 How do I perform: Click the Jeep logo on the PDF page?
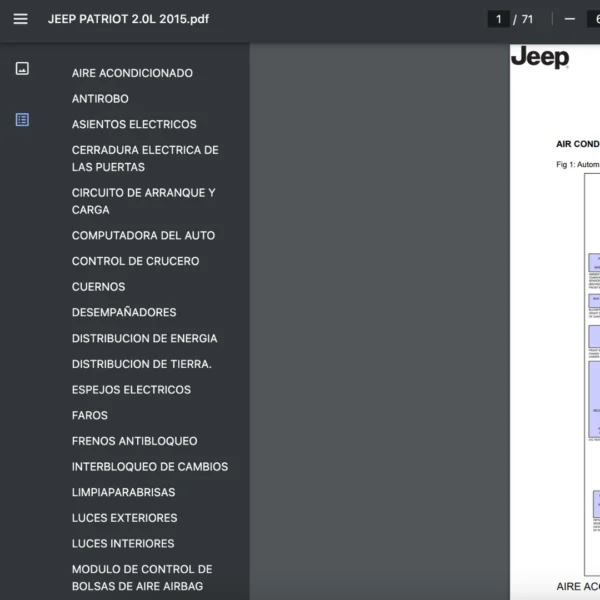540,58
